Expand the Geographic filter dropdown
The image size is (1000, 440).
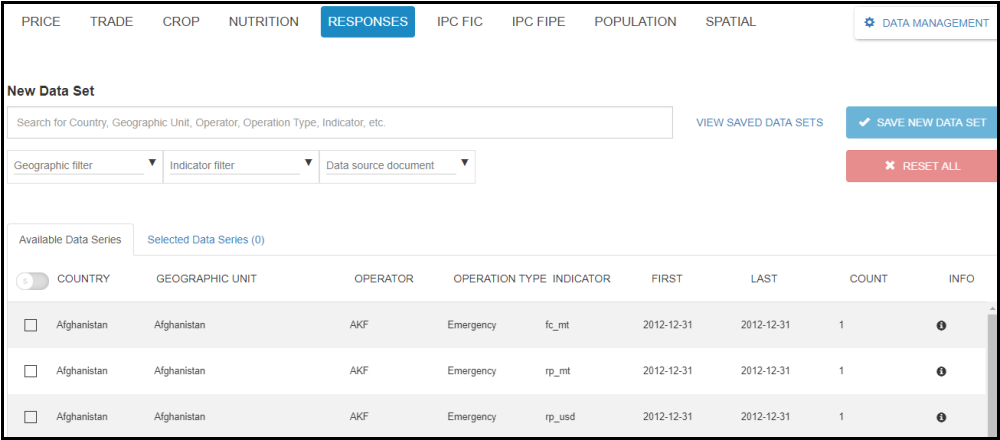85,165
